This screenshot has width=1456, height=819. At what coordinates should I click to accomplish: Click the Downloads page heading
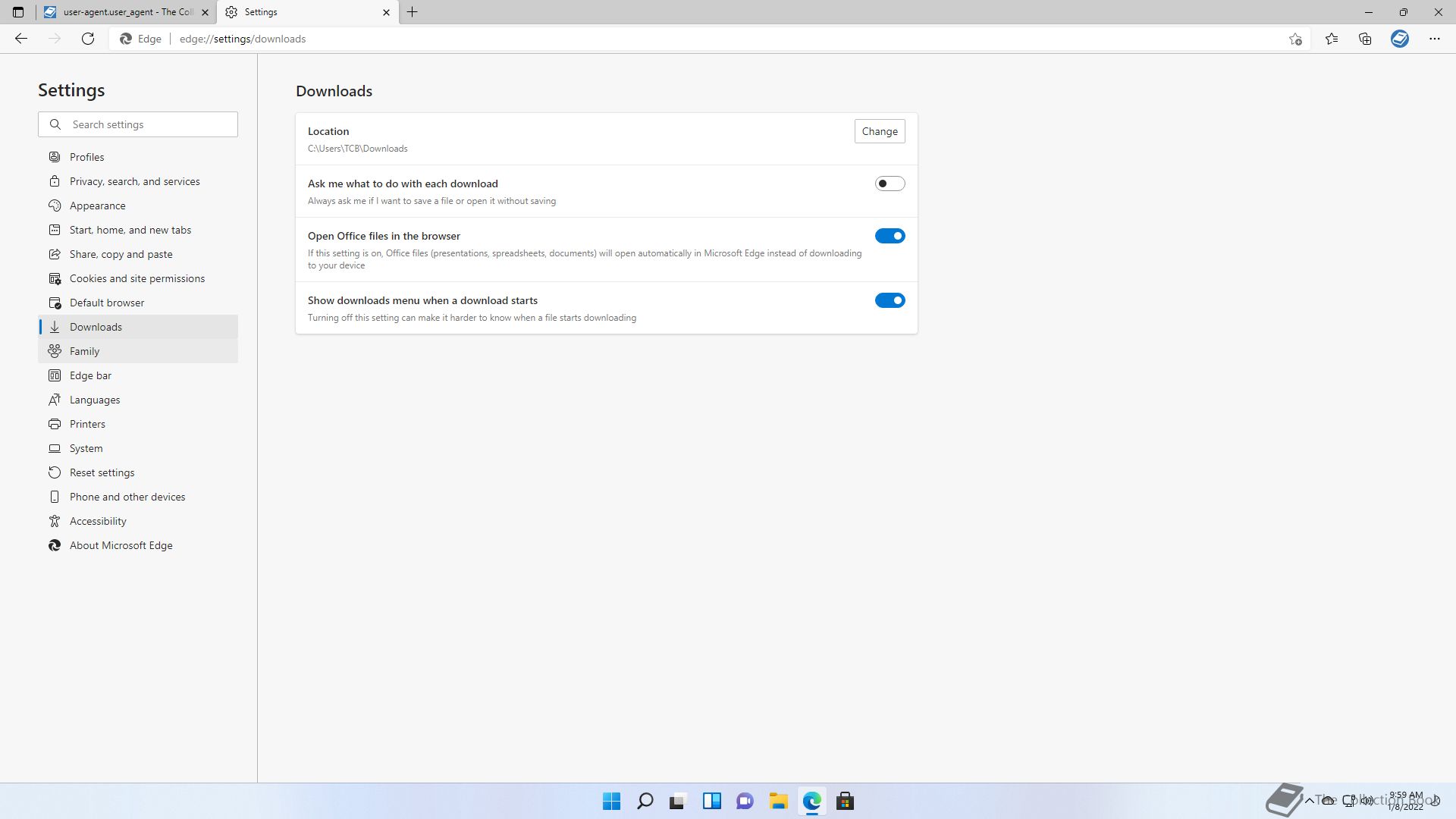[334, 91]
